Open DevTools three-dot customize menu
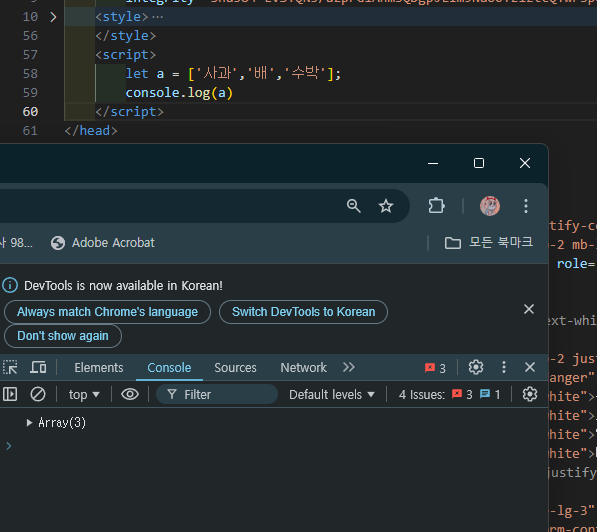This screenshot has height=532, width=597. click(x=504, y=367)
